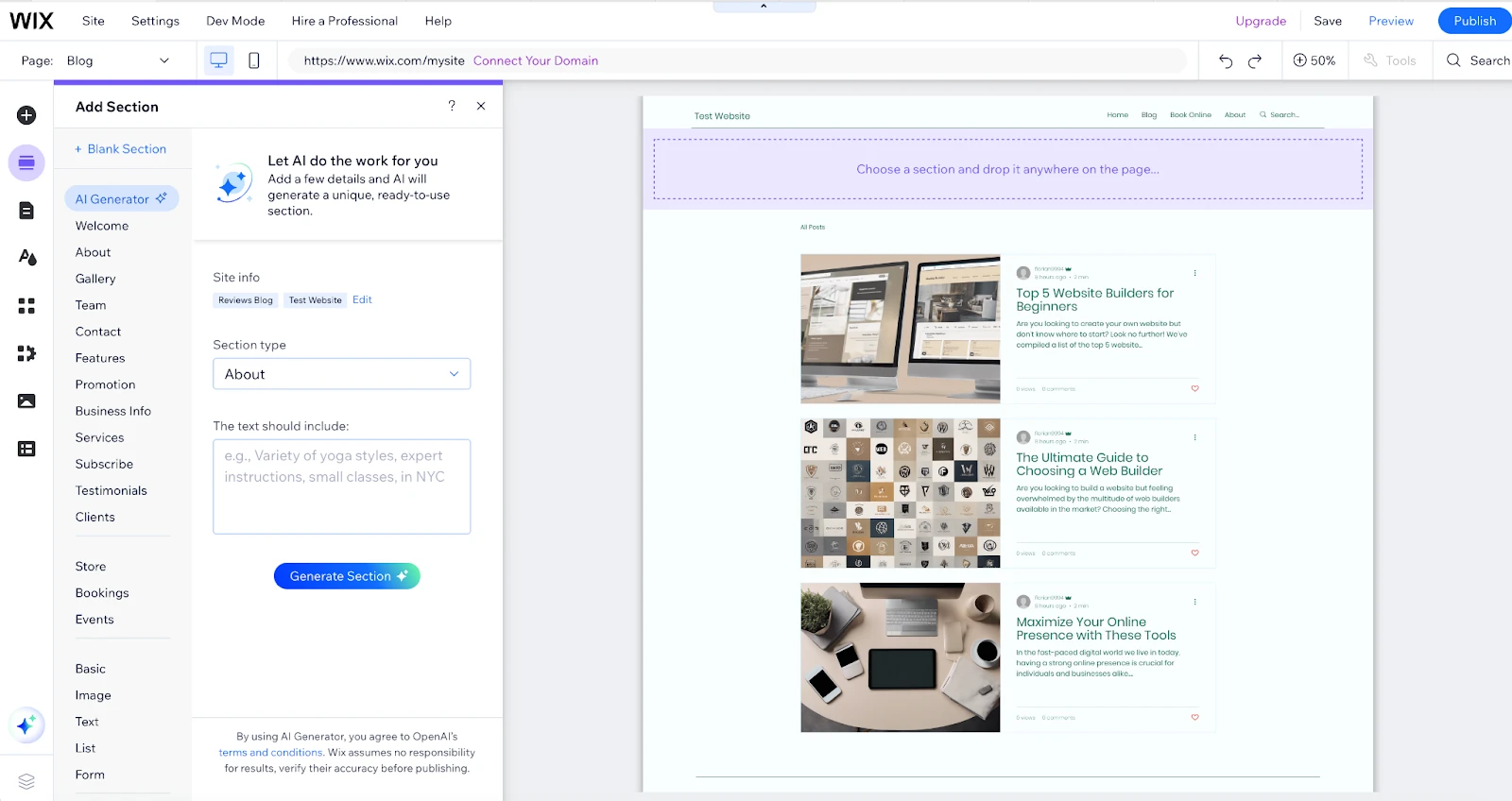Click three-dot menu on Maximize Your Online Presence post
The width and height of the screenshot is (1512, 801).
coord(1194,602)
